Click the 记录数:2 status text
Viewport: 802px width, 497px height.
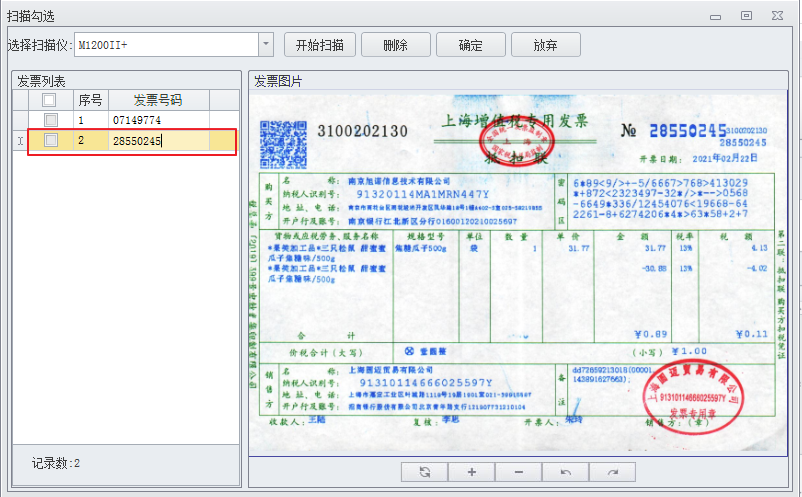click(56, 463)
